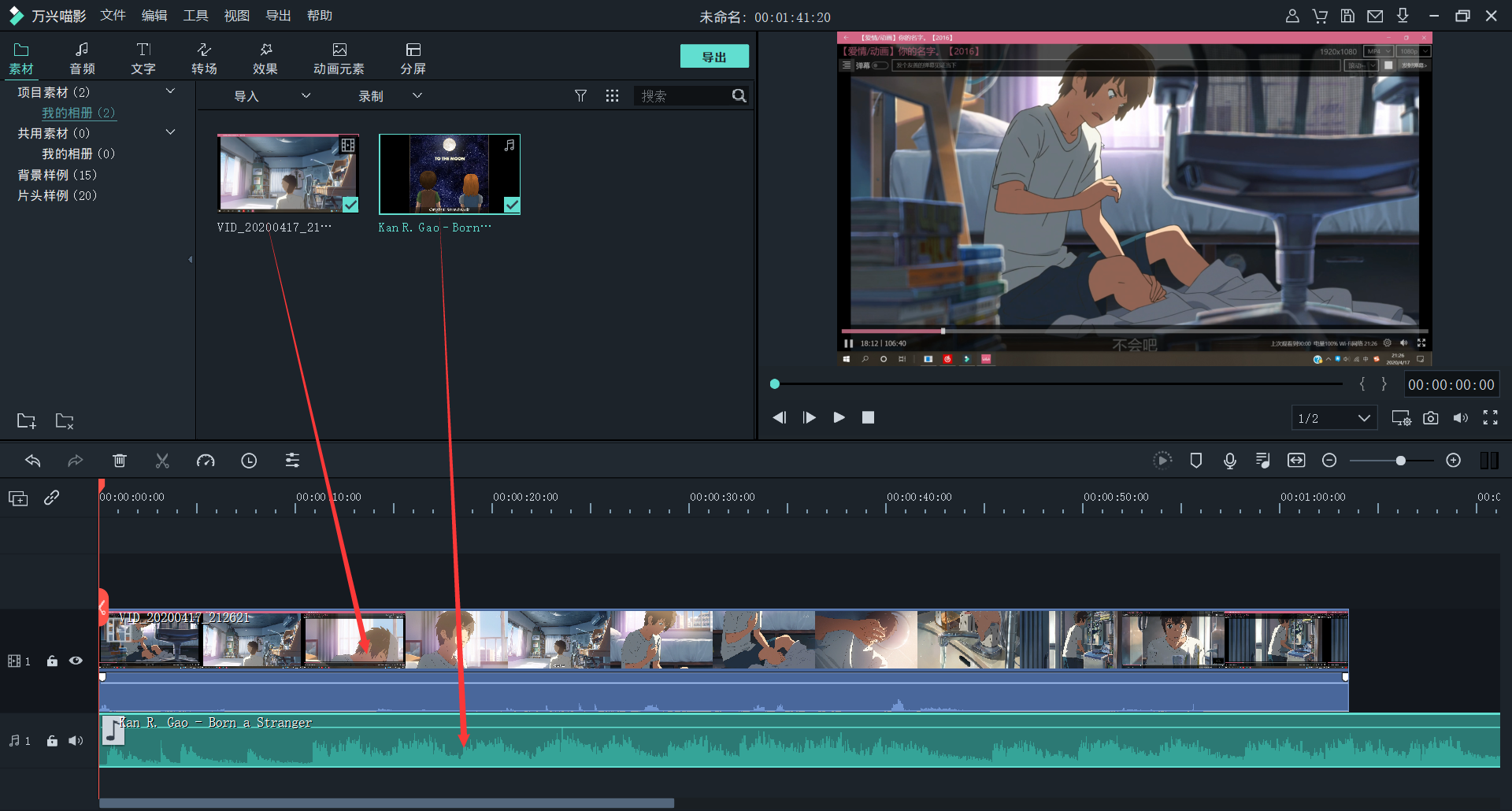Undo the last edit
1512x811 pixels.
pyautogui.click(x=33, y=461)
